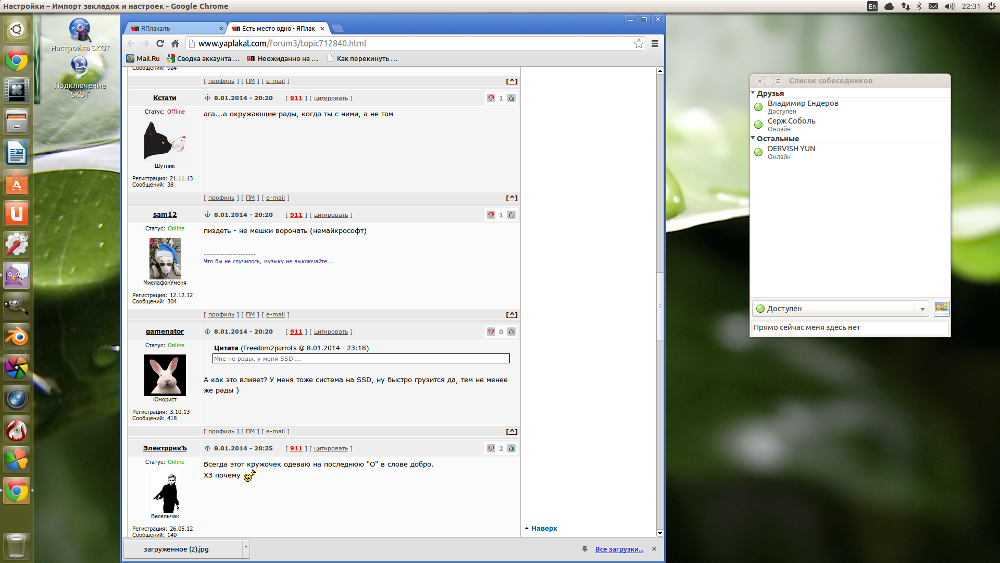Click sam12's signature link text

click(268, 261)
